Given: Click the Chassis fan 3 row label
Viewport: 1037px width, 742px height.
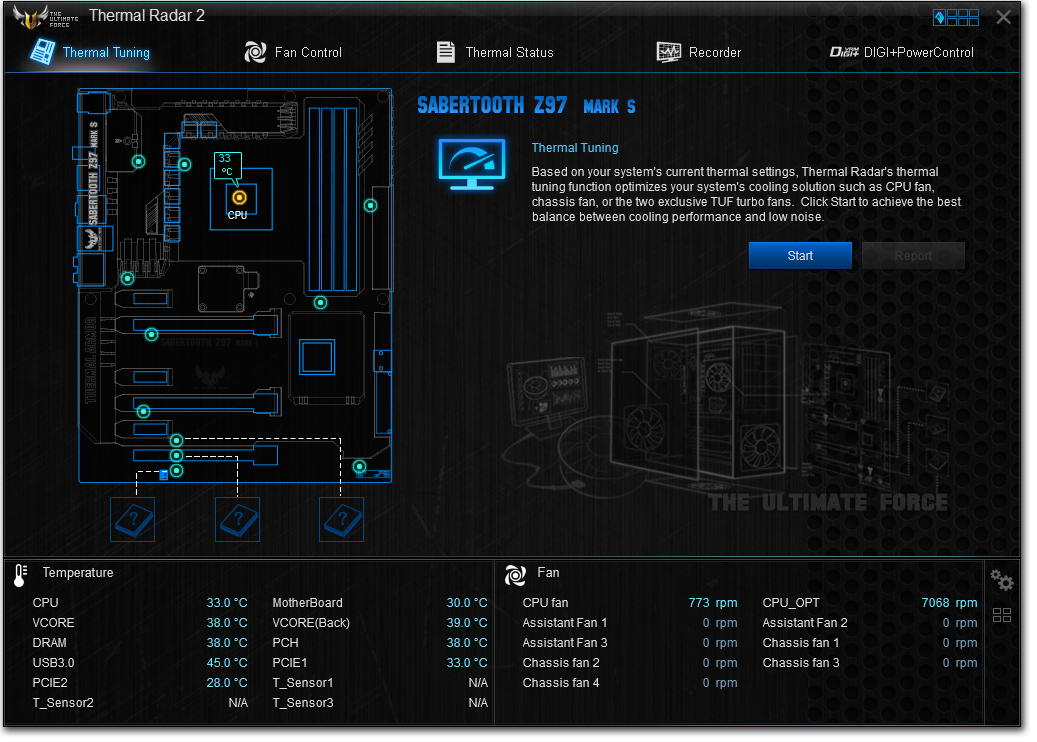Looking at the screenshot, I should point(801,663).
